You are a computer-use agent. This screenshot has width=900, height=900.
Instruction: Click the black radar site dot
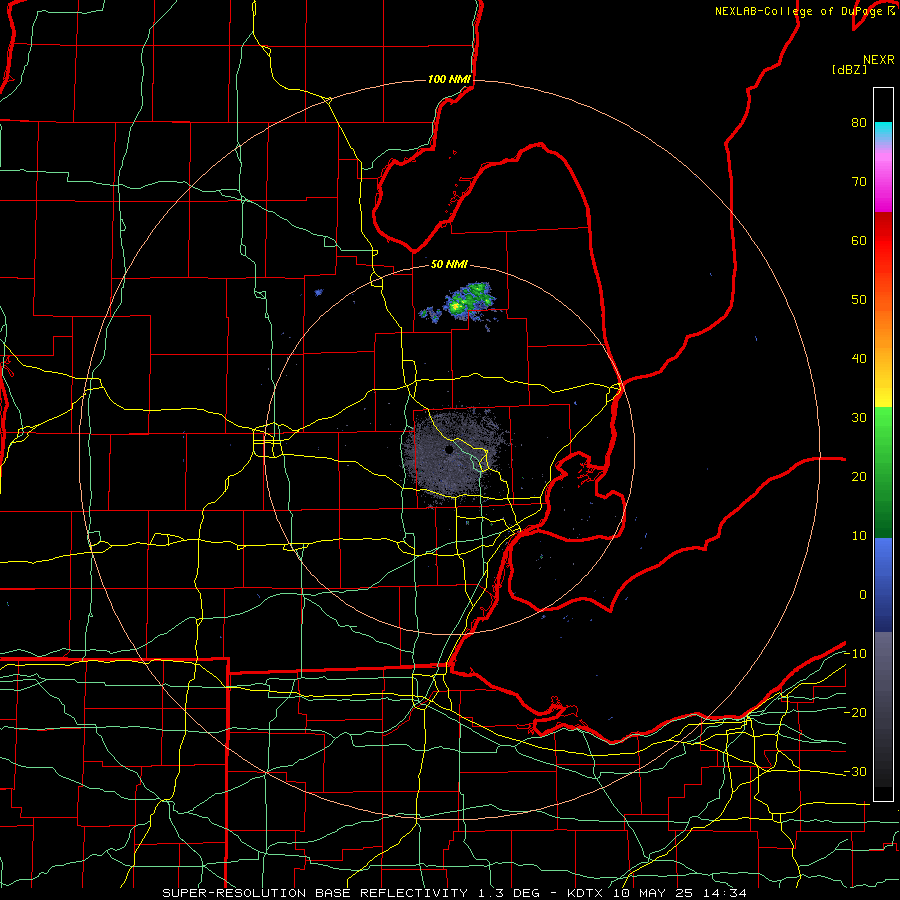449,450
